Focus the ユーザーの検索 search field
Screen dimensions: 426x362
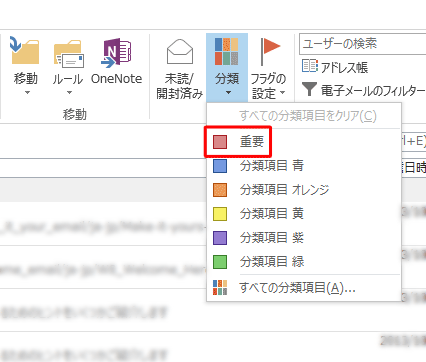[x=363, y=44]
